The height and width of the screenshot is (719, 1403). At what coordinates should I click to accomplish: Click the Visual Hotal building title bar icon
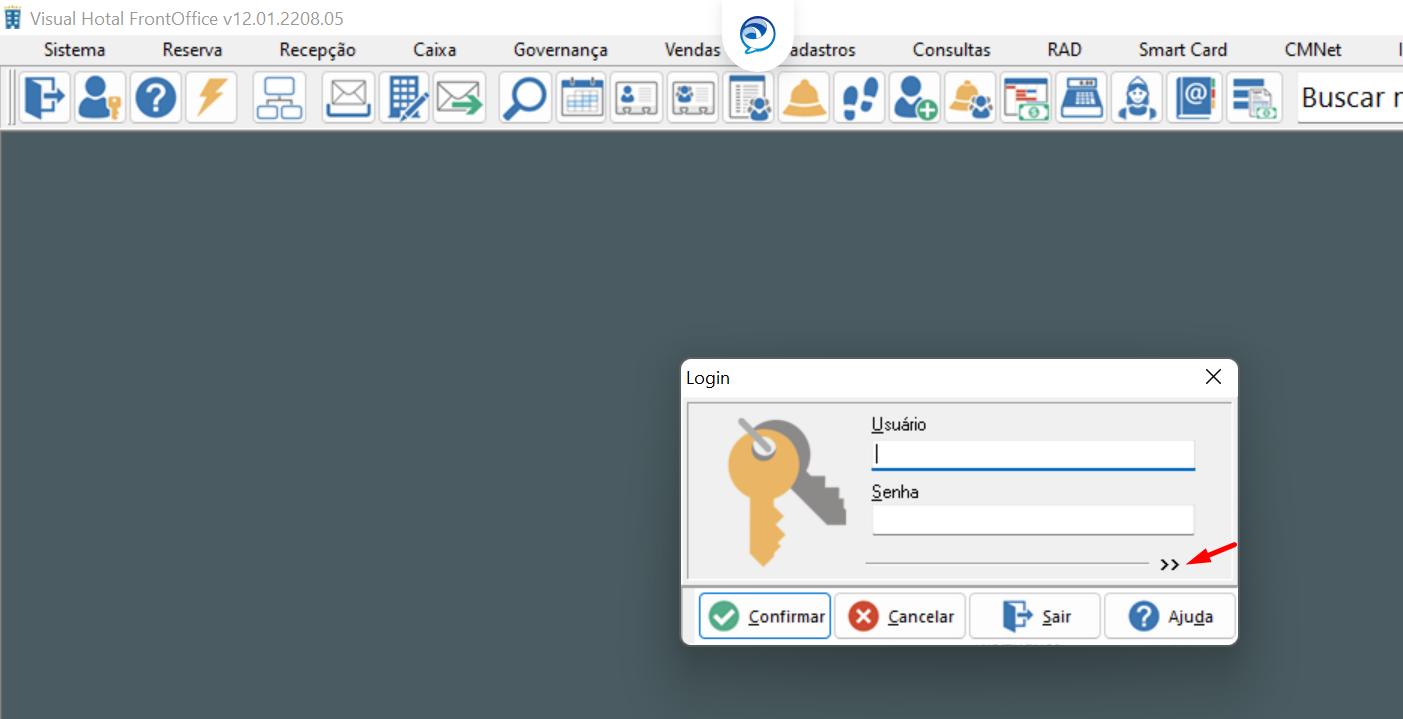pyautogui.click(x=13, y=18)
